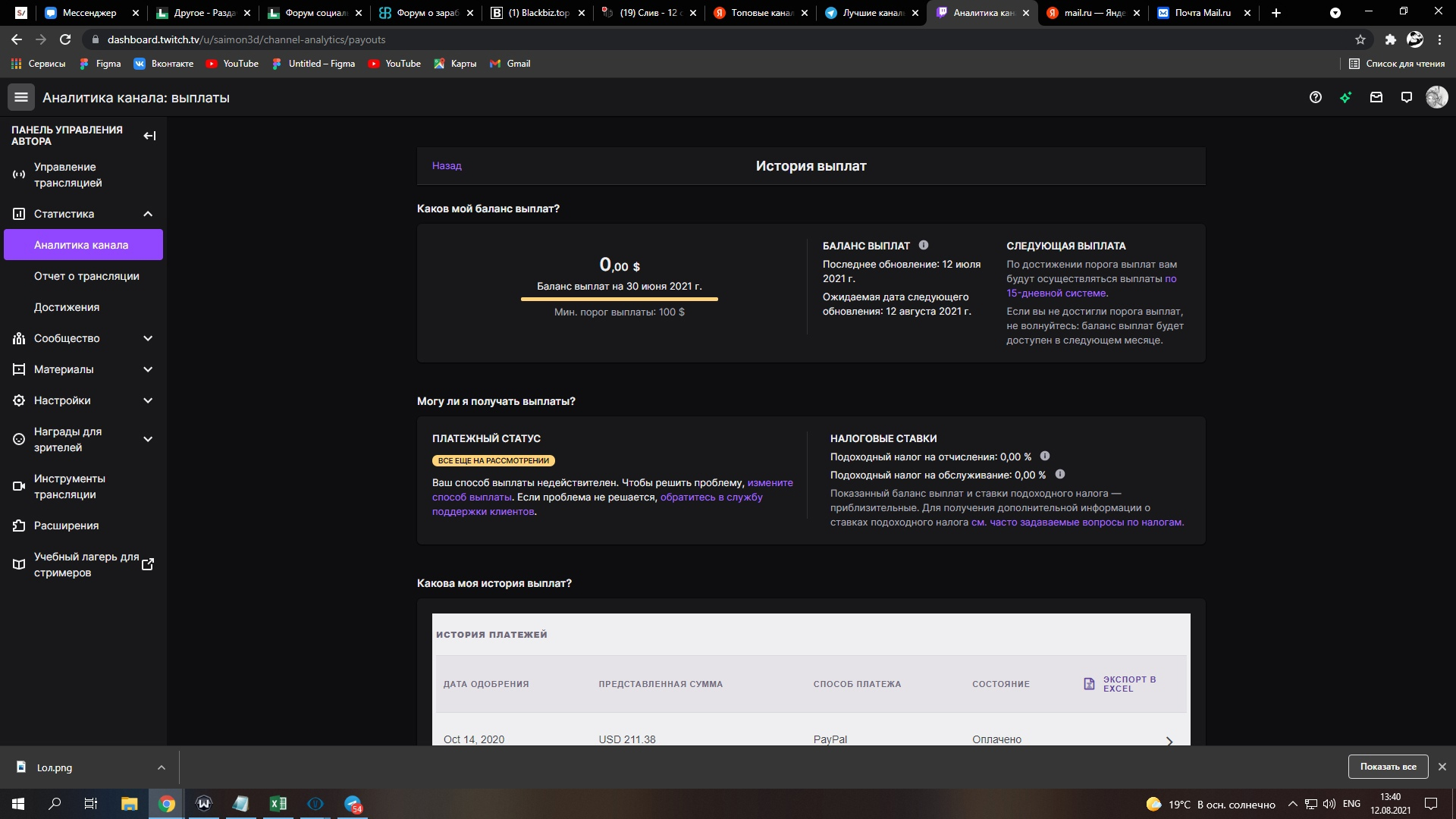Expand the Материалы sidebar section
1456x819 pixels.
148,369
